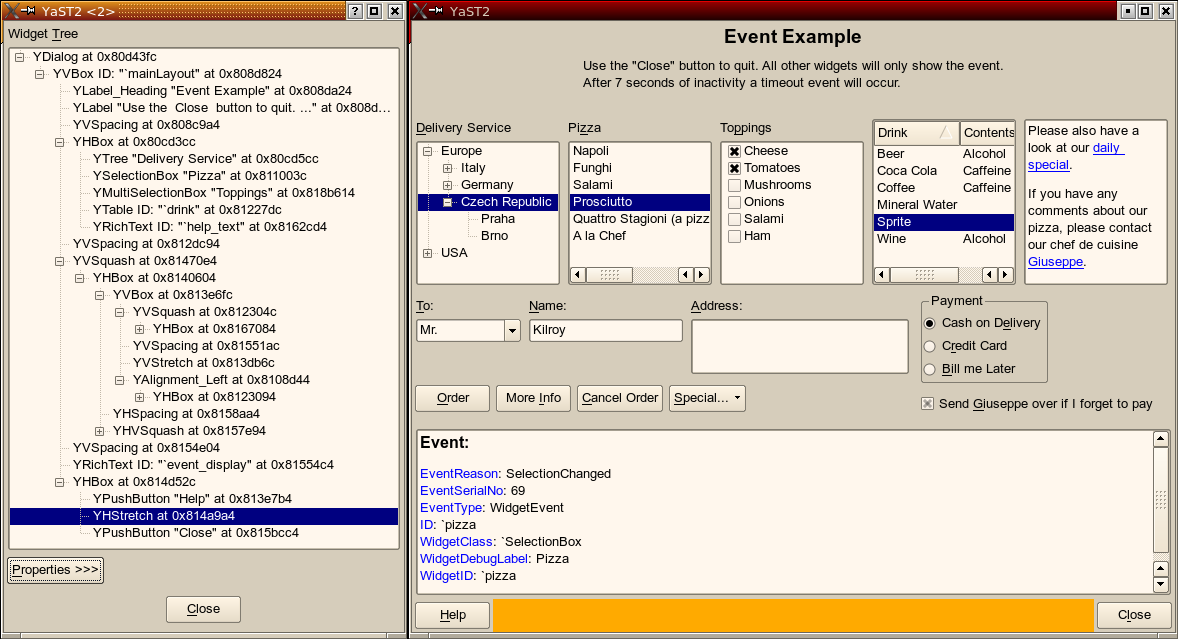Click the help question mark icon in Widget Tree titlebar
1178x639 pixels.
pyautogui.click(x=355, y=11)
